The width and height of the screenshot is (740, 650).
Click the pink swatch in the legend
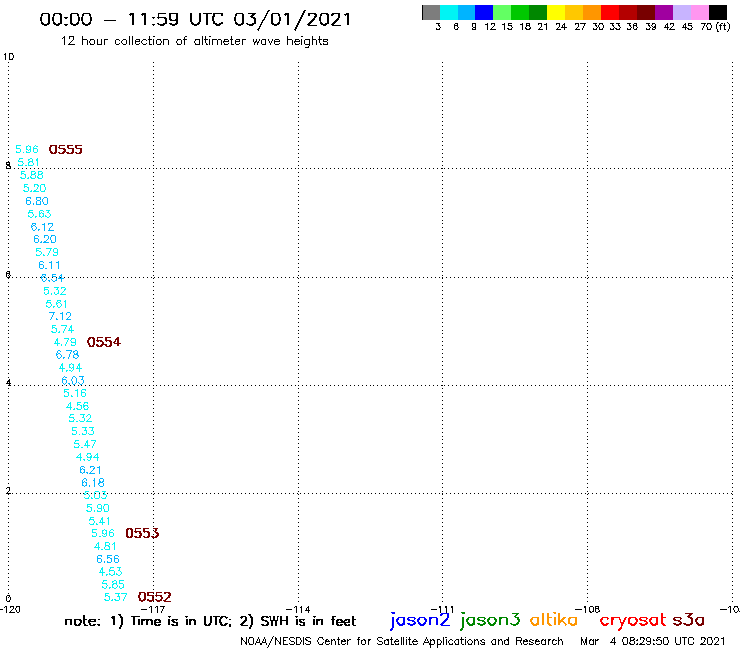pos(699,12)
